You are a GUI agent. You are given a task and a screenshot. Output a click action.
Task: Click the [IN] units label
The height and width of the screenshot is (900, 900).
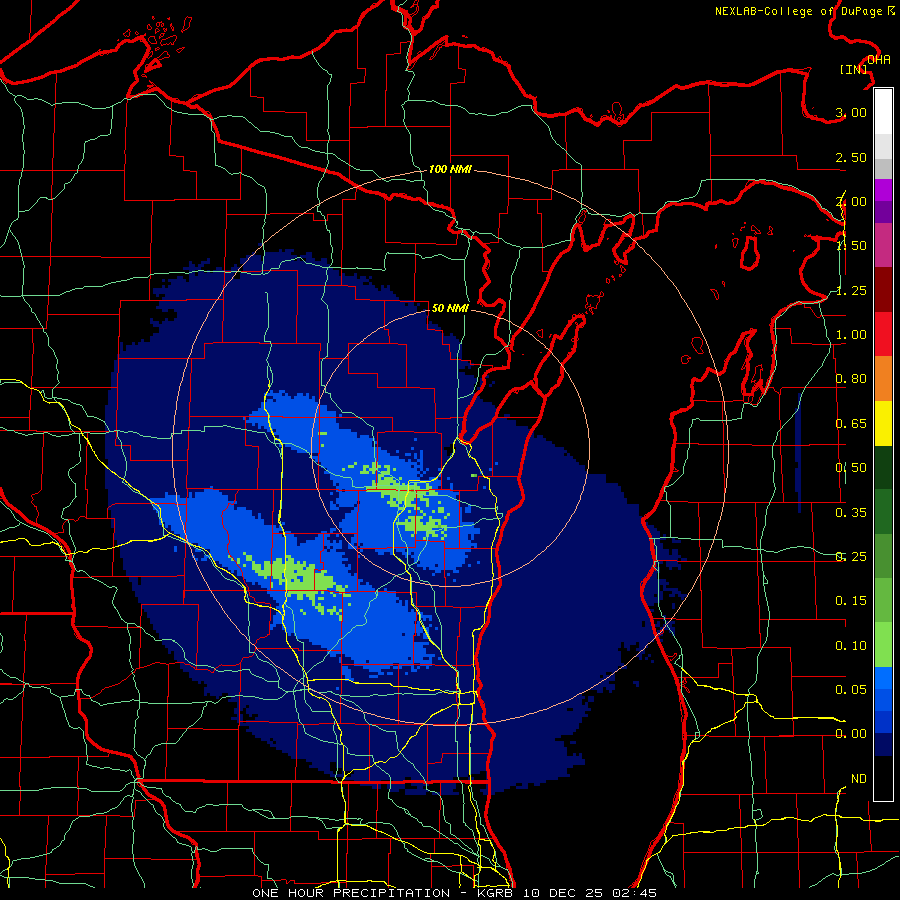pos(854,69)
